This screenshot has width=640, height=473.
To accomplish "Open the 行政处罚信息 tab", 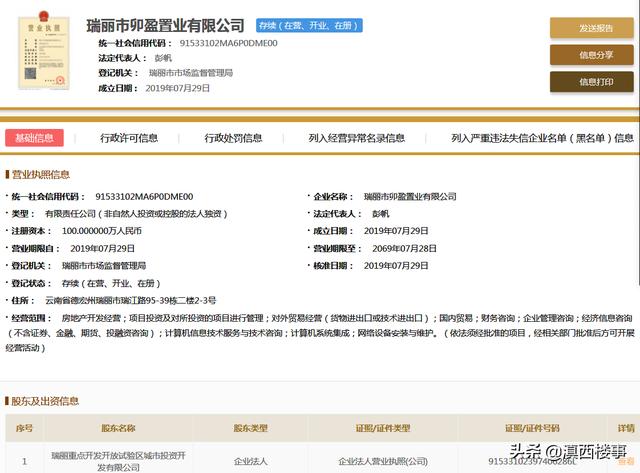I will [233, 138].
